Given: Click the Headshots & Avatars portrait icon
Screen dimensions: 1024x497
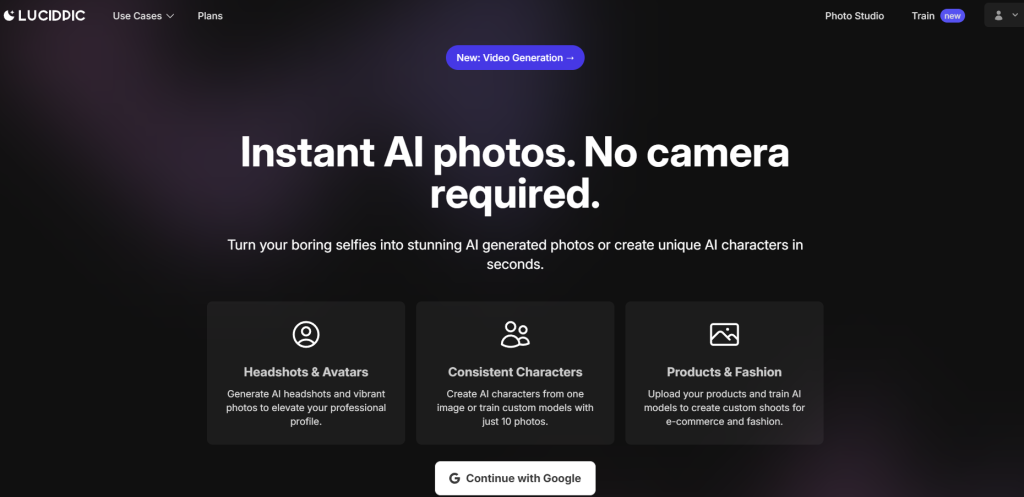Looking at the screenshot, I should click(305, 334).
